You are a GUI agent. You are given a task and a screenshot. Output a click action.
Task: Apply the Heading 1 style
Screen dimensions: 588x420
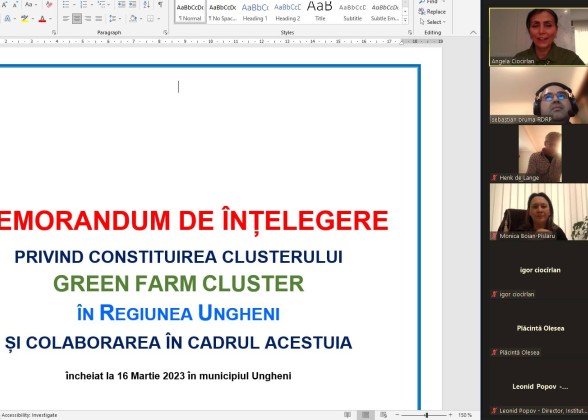coord(255,12)
